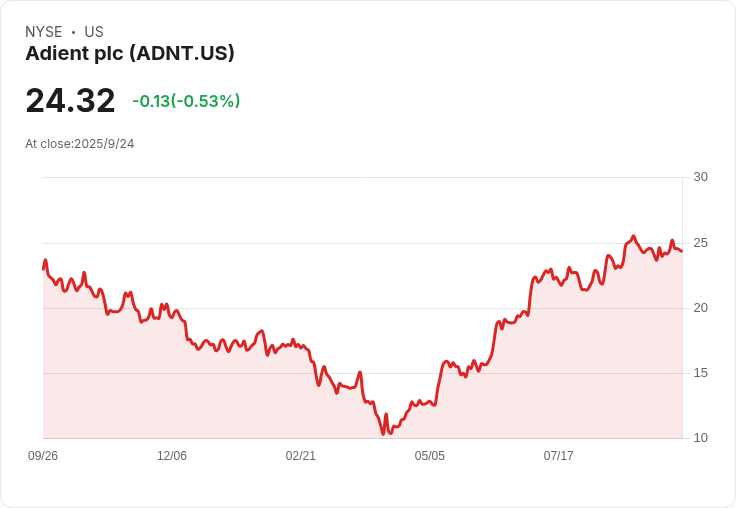Click the final point of the price line
This screenshot has height=508, width=736.
pyautogui.click(x=682, y=251)
